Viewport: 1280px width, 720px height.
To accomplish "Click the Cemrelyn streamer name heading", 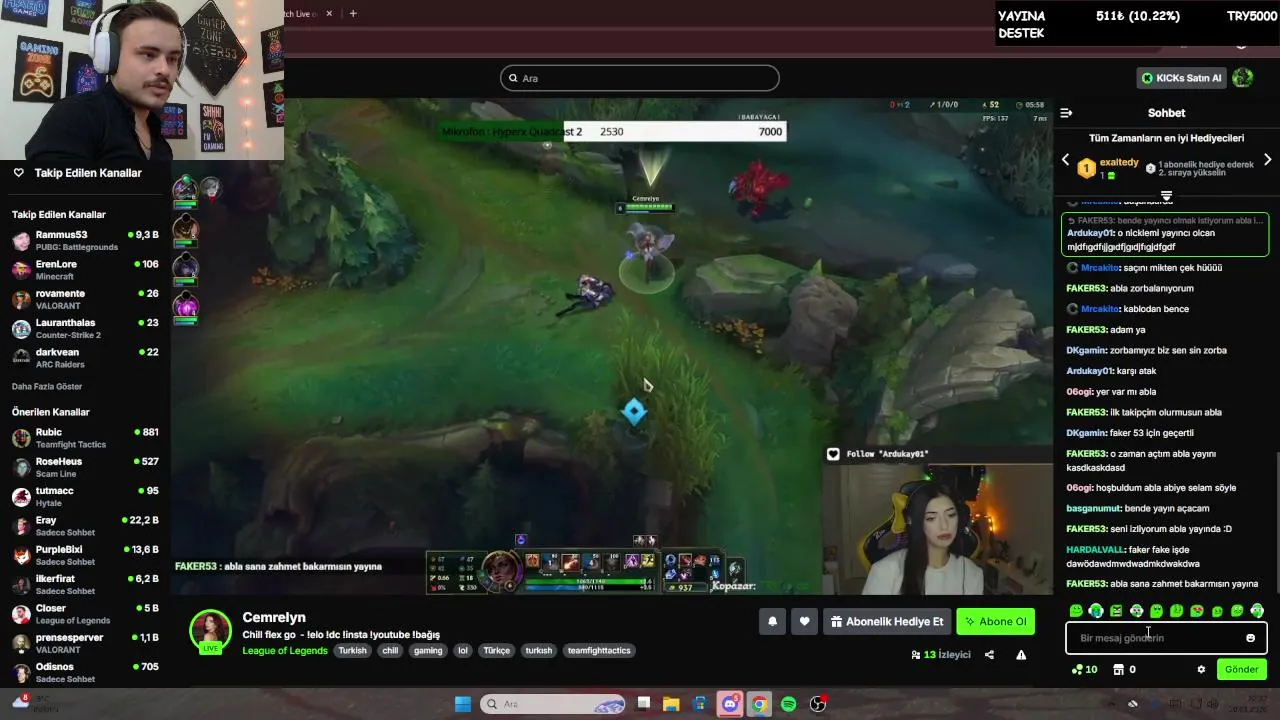I will [274, 617].
